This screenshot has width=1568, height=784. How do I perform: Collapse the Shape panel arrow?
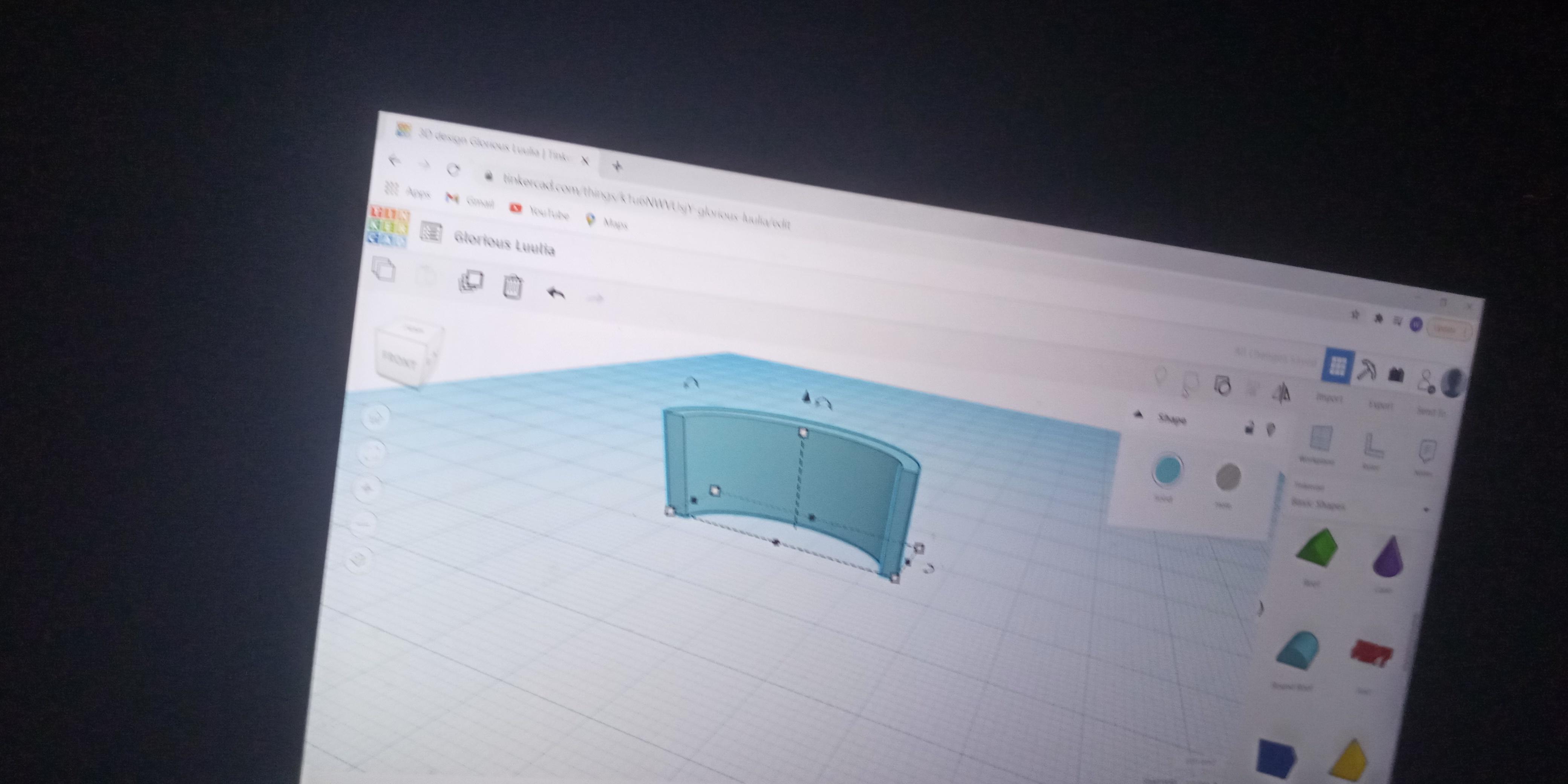tap(1138, 415)
